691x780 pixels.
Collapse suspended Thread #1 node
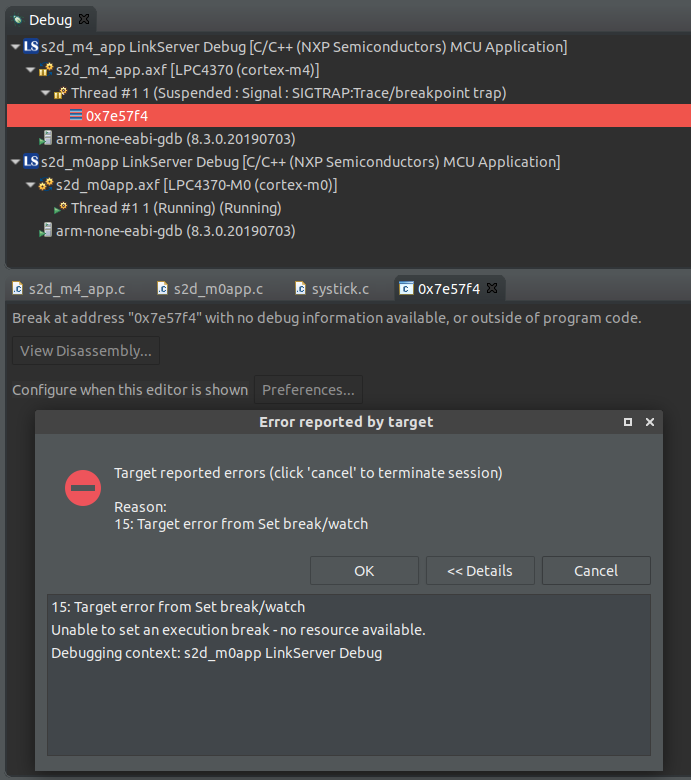click(x=45, y=93)
